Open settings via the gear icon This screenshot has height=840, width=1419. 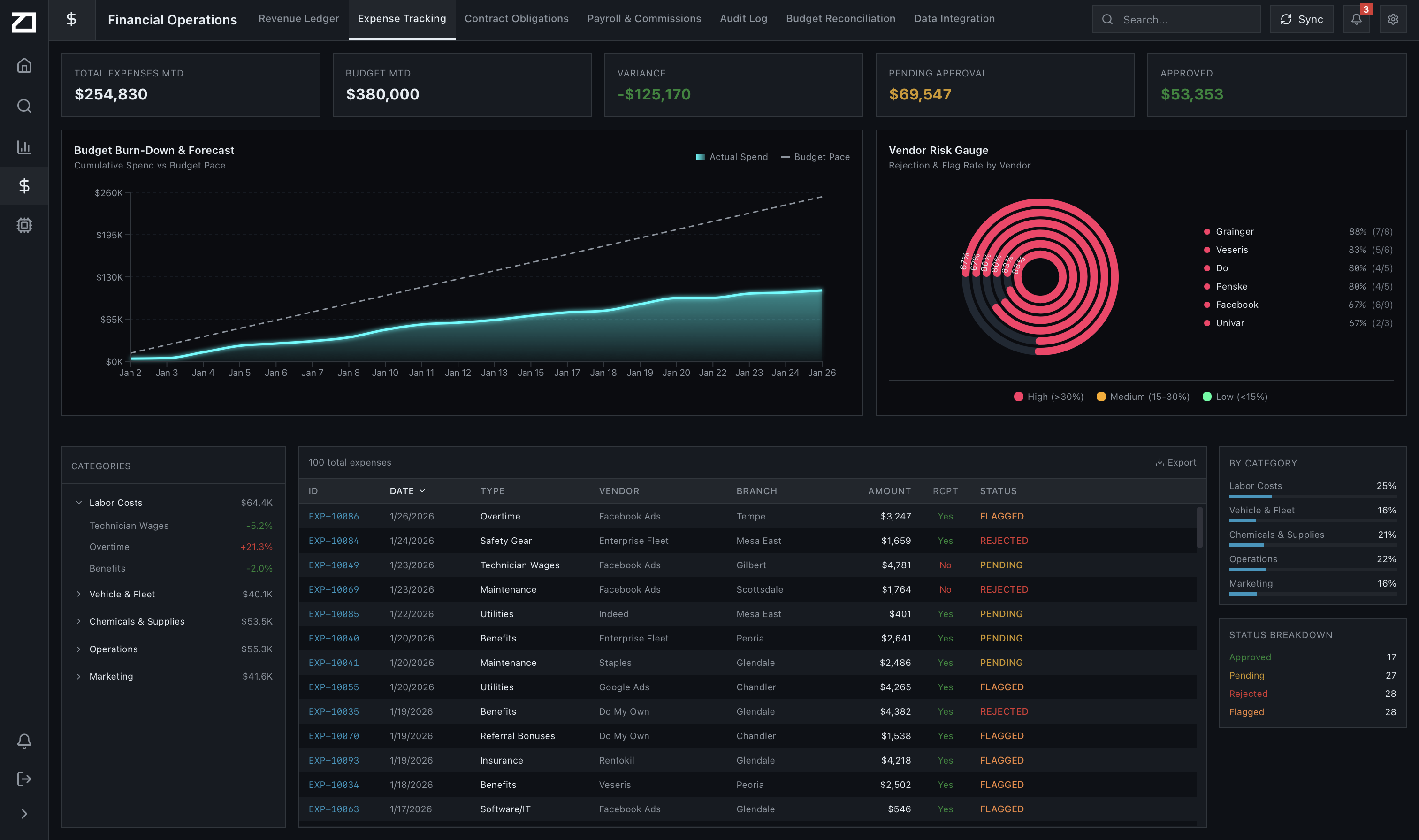(x=1393, y=19)
